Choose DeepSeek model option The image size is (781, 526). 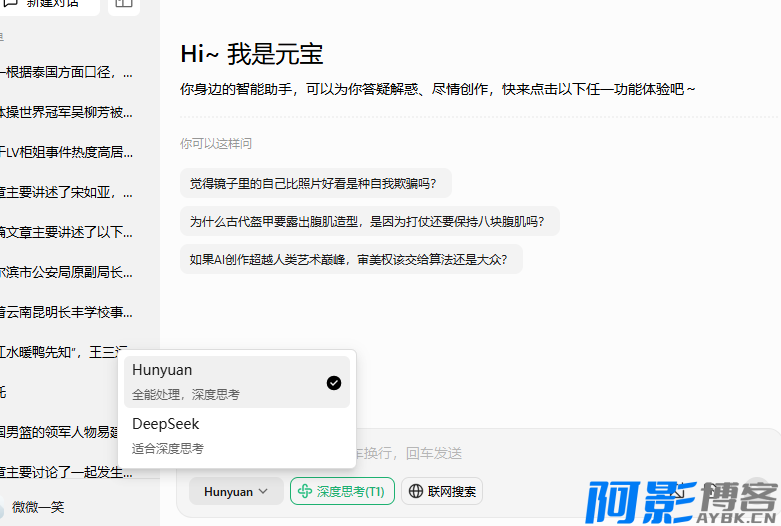[x=237, y=436]
